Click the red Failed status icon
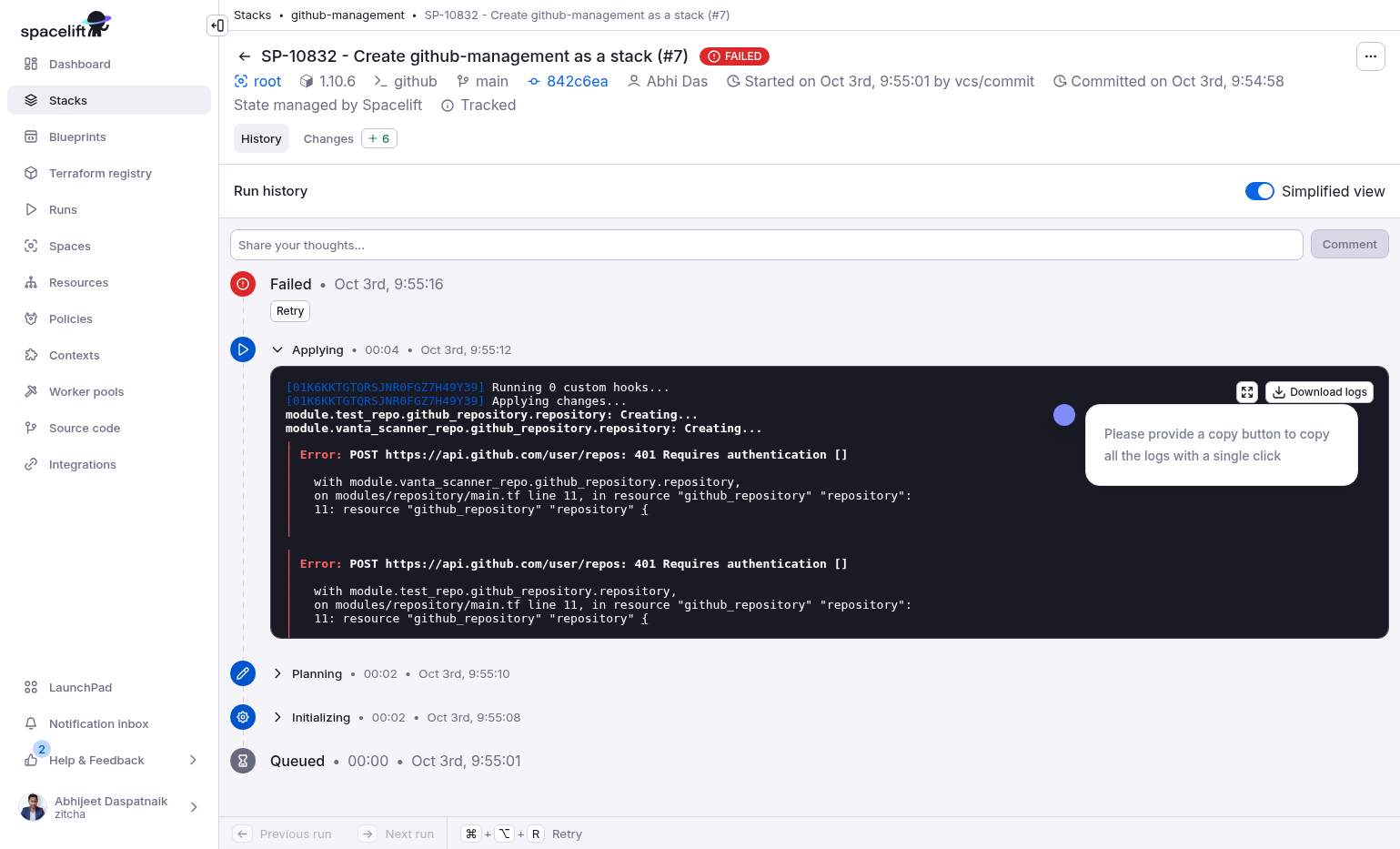Viewport: 1400px width, 849px height. 243,284
